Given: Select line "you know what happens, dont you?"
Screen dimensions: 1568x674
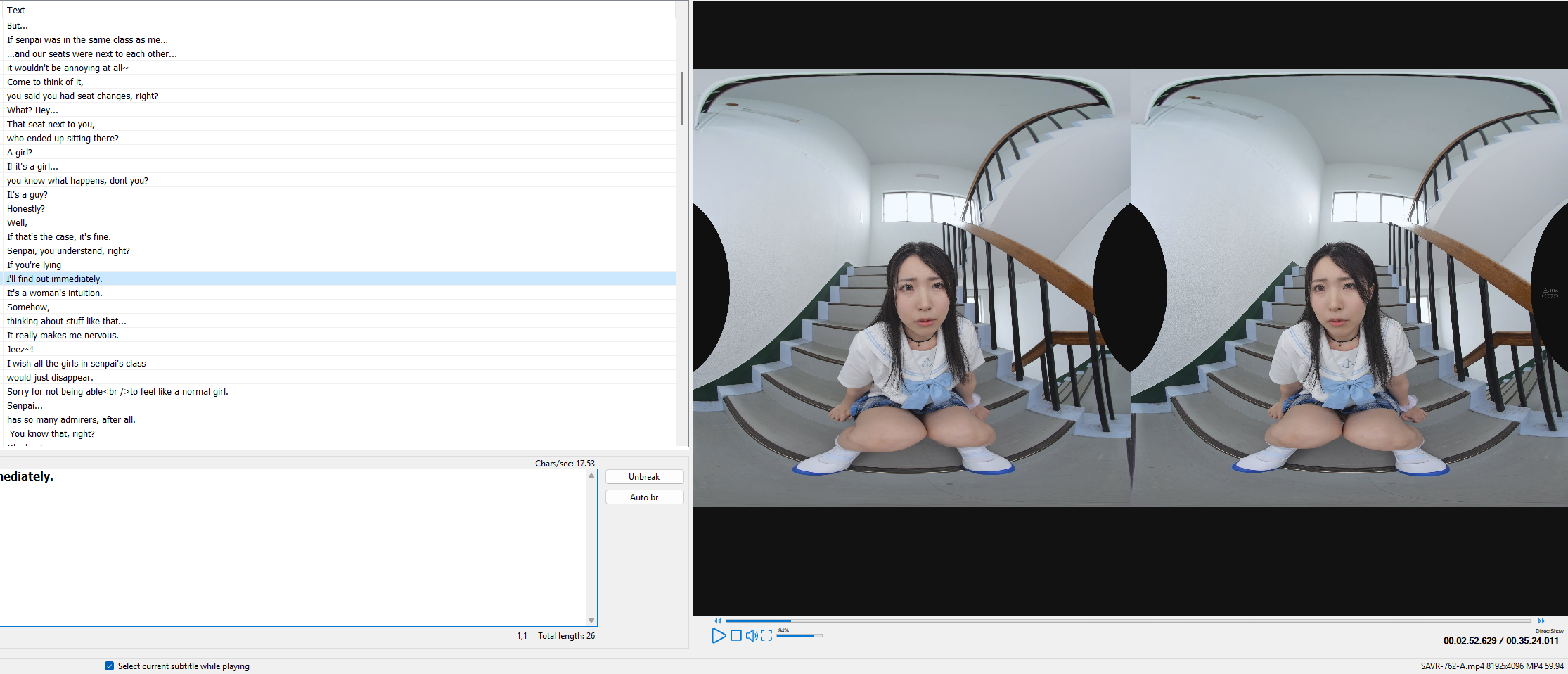Looking at the screenshot, I should pyautogui.click(x=339, y=181).
